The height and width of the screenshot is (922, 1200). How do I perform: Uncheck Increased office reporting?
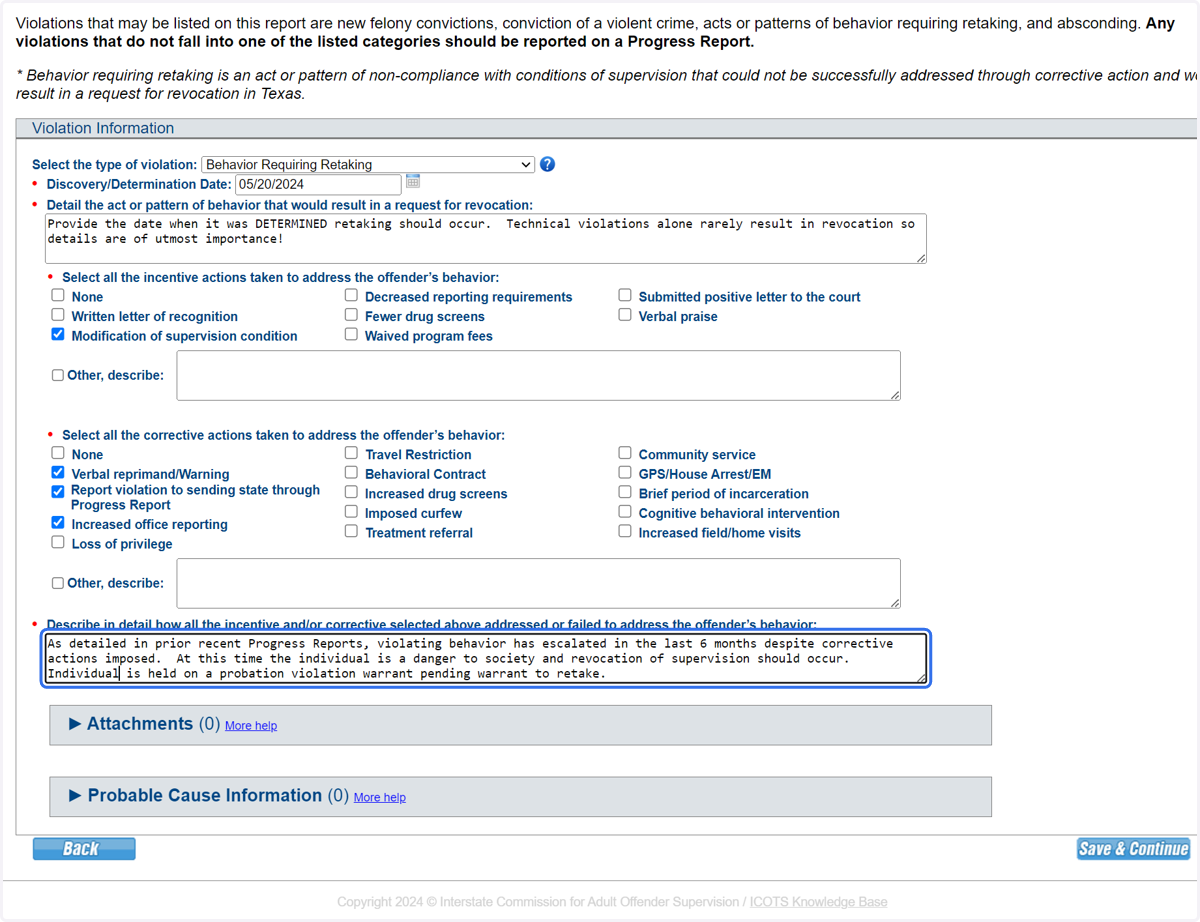click(58, 523)
